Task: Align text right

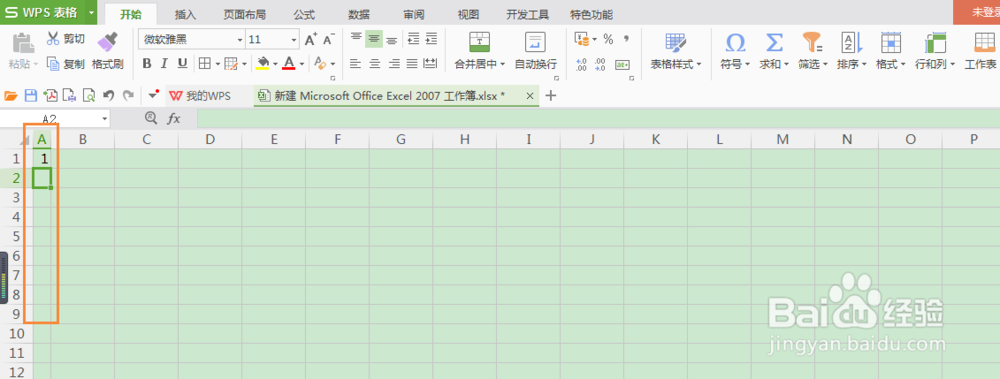Action: [x=394, y=63]
